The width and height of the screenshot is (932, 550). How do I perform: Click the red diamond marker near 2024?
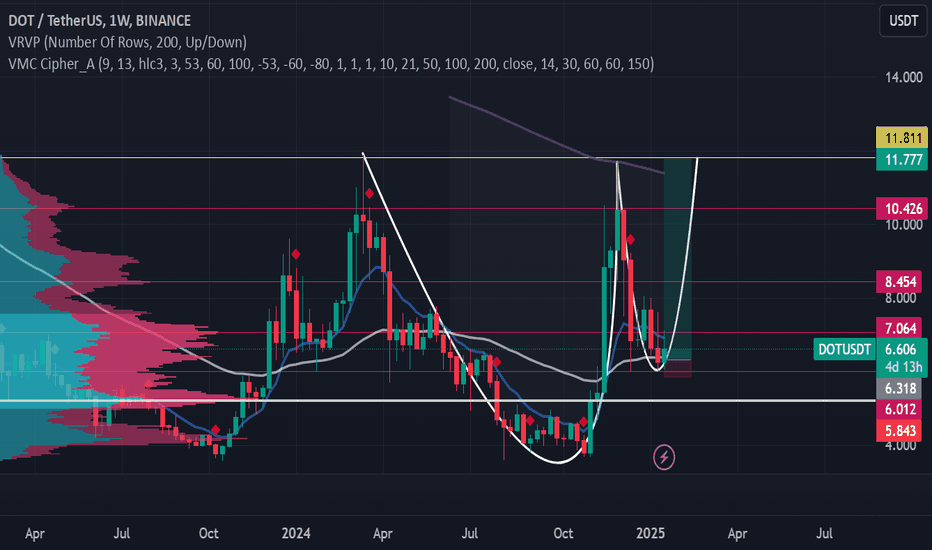(x=295, y=254)
